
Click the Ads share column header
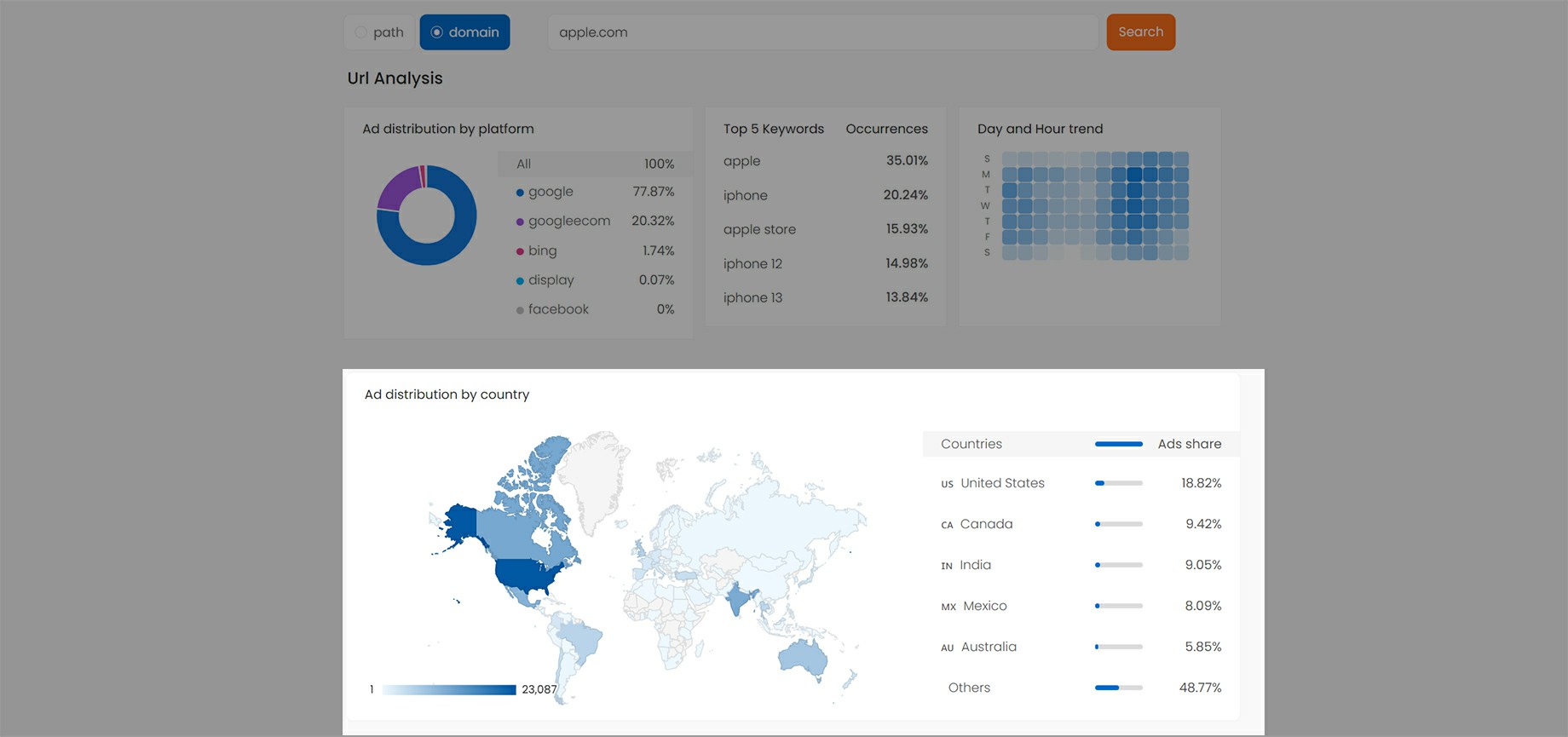[x=1189, y=444]
